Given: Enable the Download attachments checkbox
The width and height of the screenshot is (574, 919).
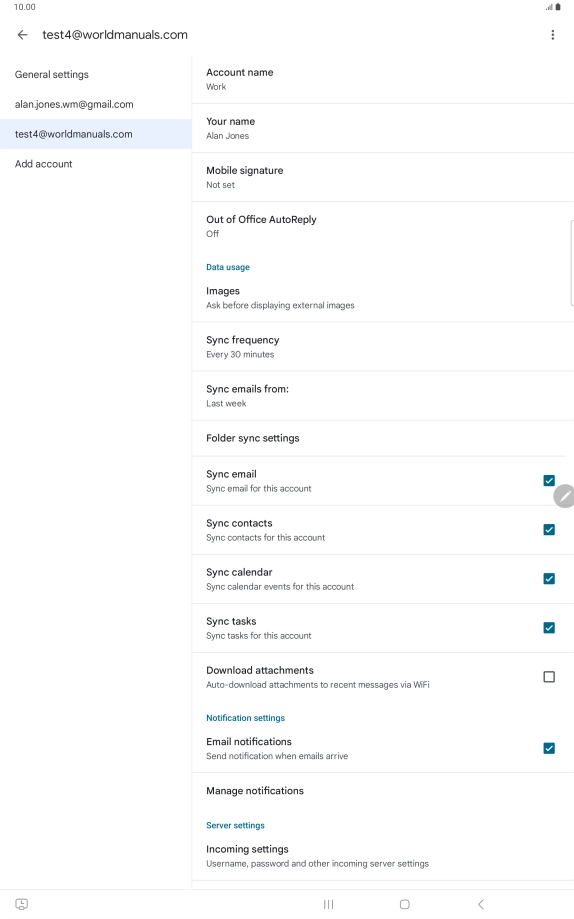Looking at the screenshot, I should [x=549, y=677].
